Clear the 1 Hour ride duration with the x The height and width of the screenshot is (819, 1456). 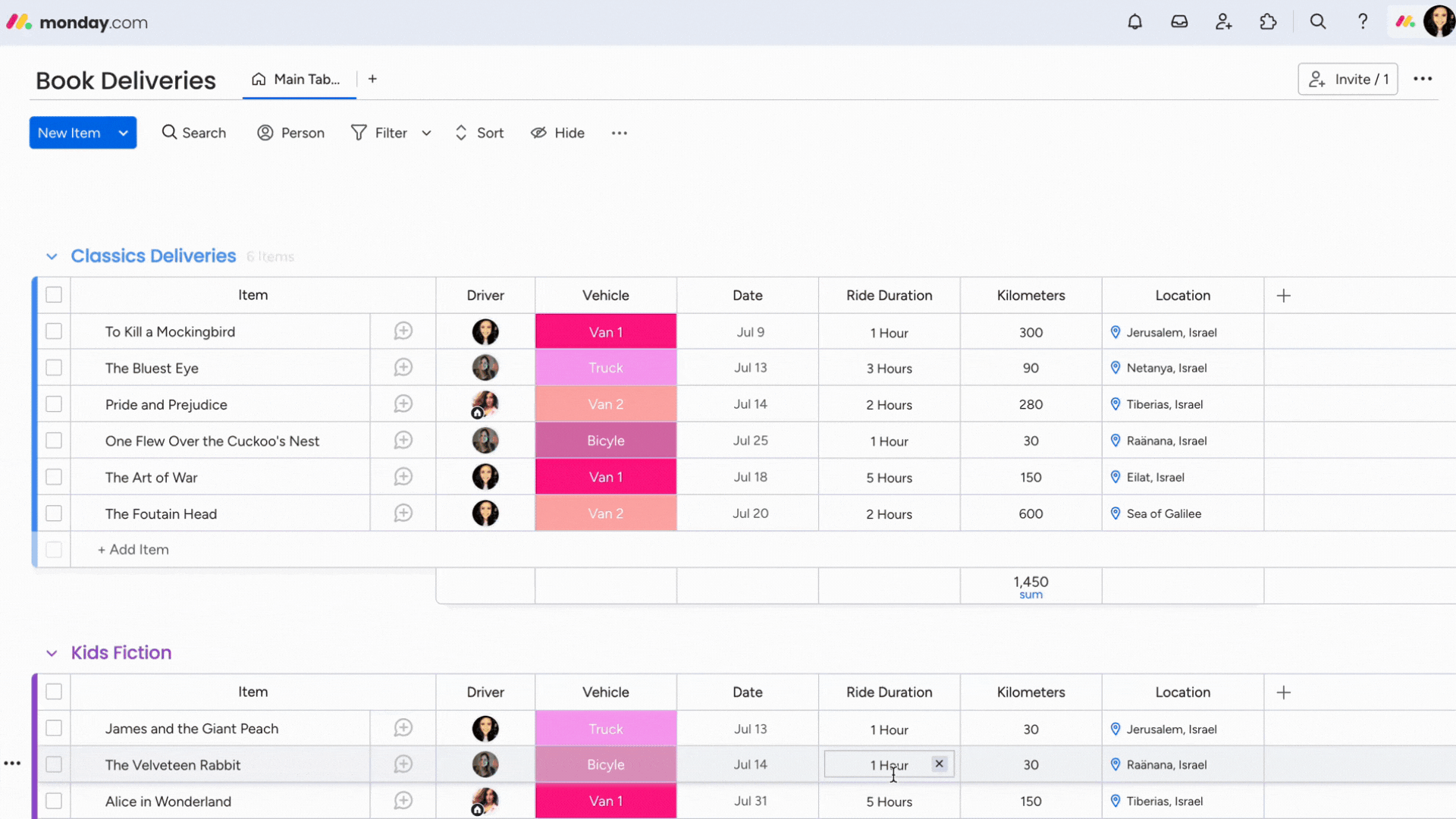click(x=940, y=764)
